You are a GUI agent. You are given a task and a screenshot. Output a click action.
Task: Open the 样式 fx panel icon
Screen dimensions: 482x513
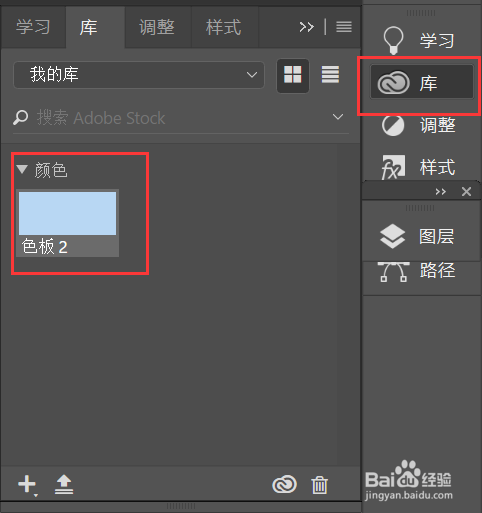393,167
